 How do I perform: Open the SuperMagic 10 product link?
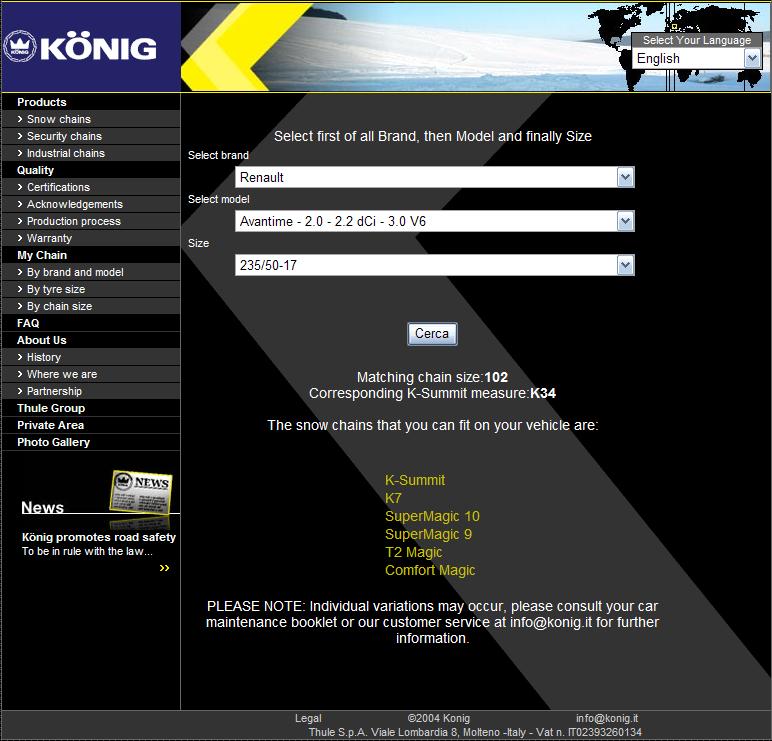point(432,516)
